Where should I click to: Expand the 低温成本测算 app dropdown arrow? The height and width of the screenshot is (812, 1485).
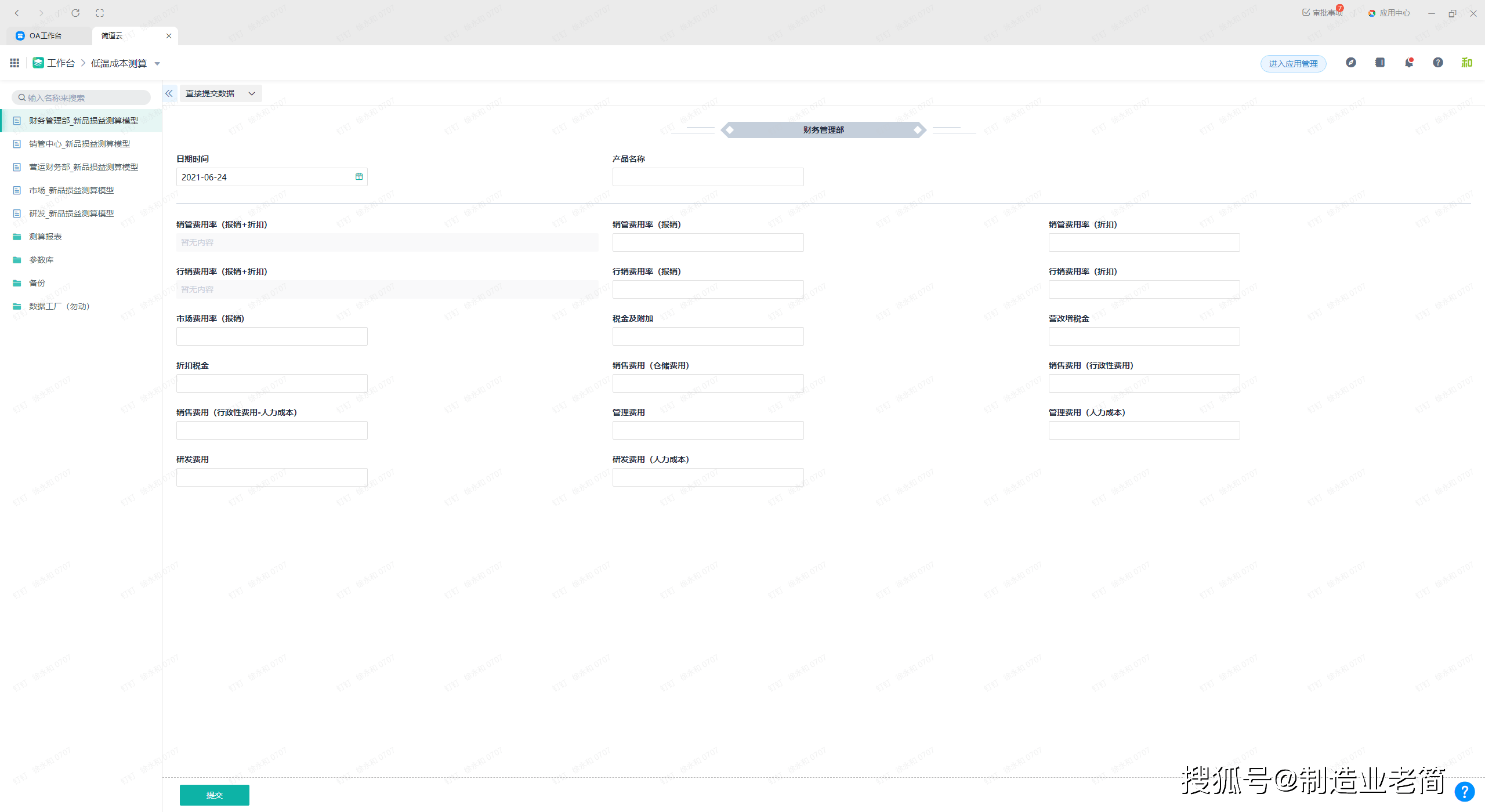coord(157,64)
